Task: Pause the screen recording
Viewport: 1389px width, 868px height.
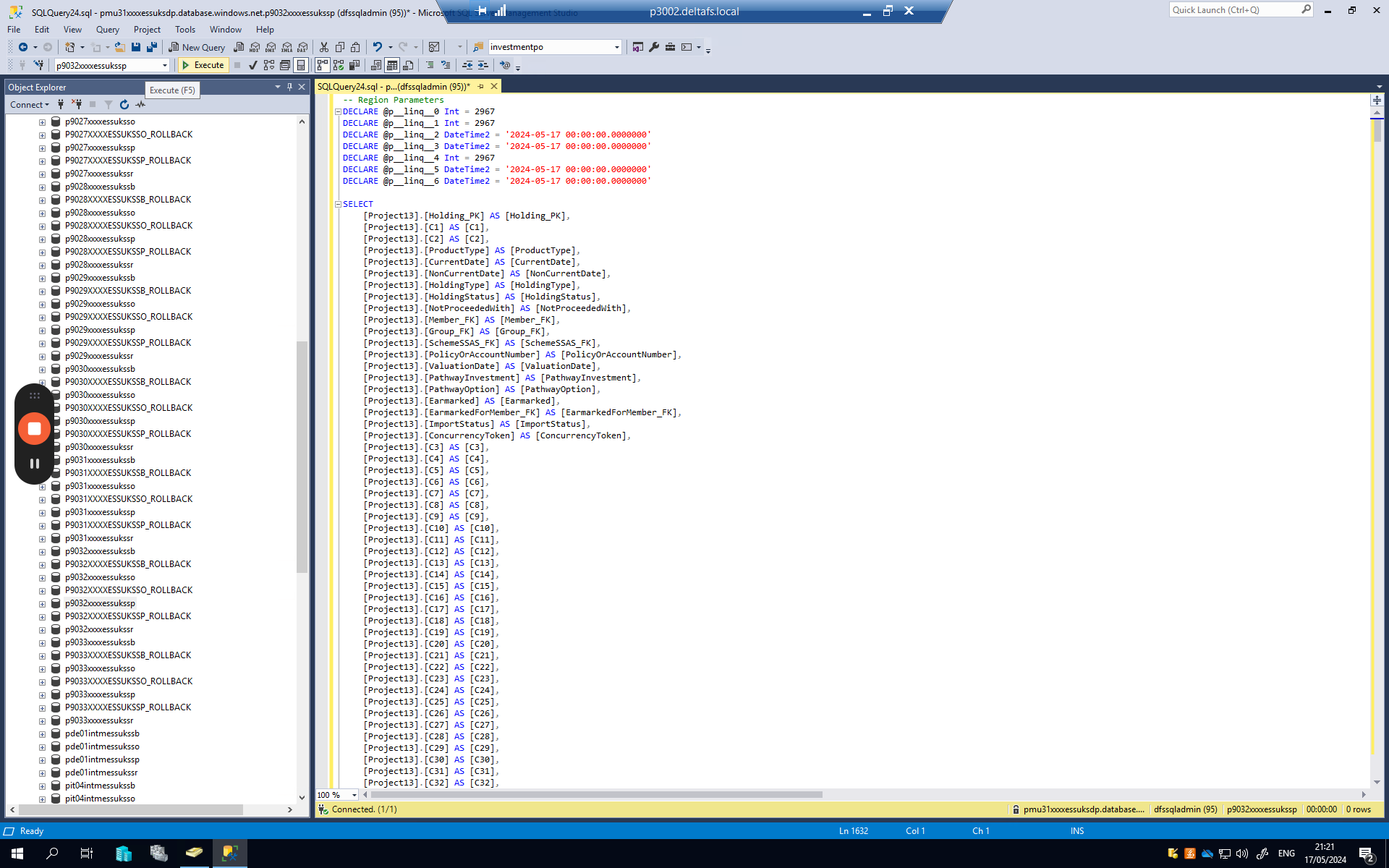Action: coord(34,464)
